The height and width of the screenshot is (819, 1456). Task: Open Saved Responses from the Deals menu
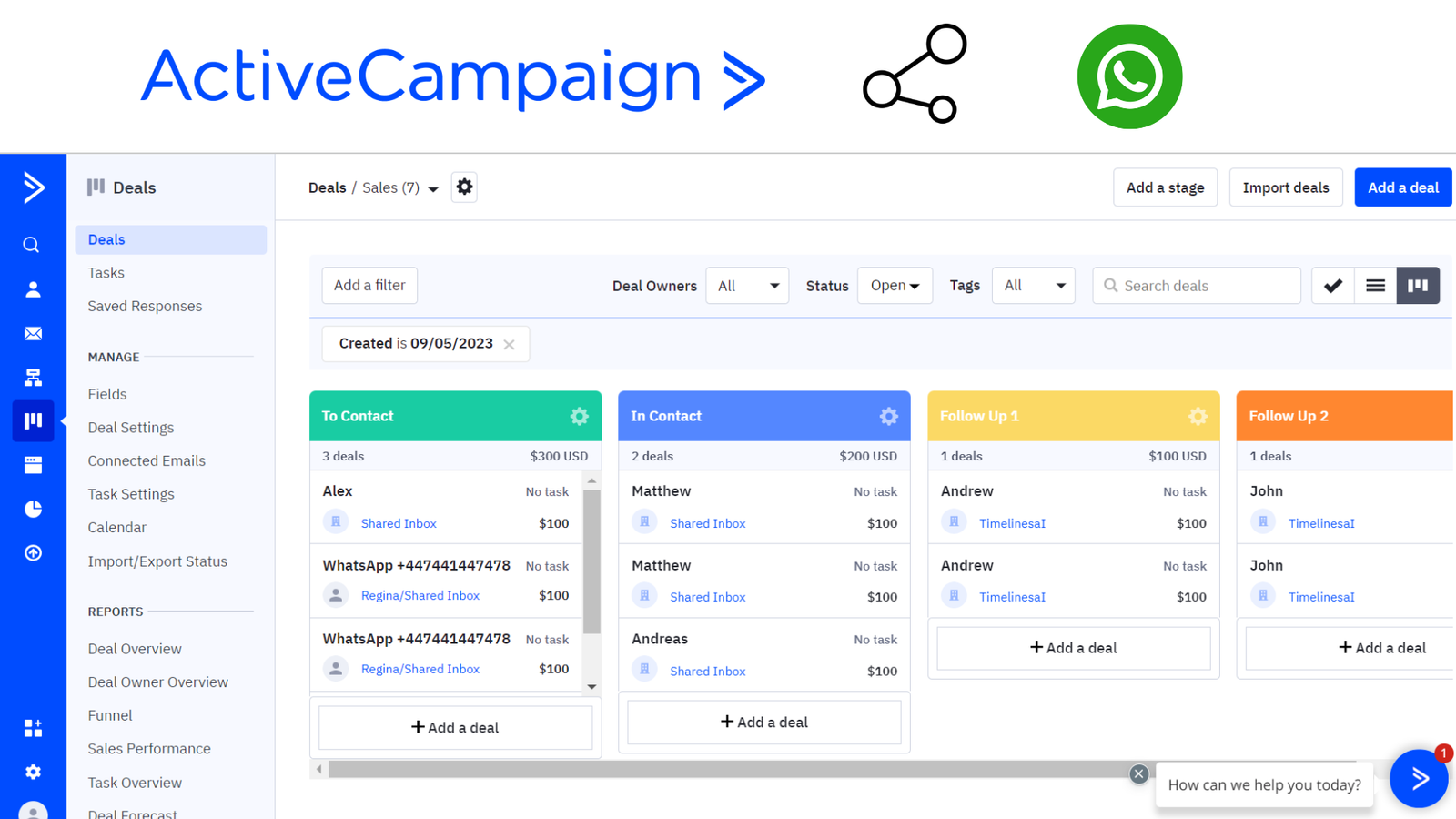144,306
